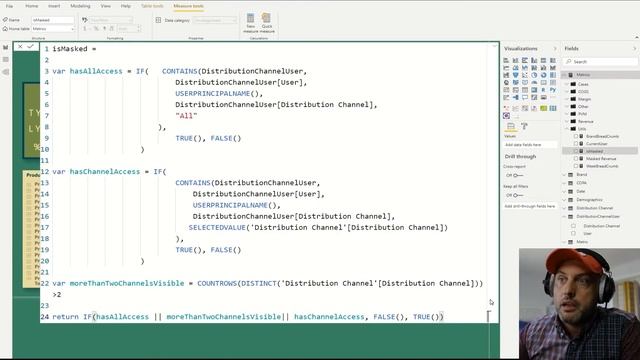Click the Add data fields here well
Image resolution: width=640 pixels, height=360 pixels.
530,145
